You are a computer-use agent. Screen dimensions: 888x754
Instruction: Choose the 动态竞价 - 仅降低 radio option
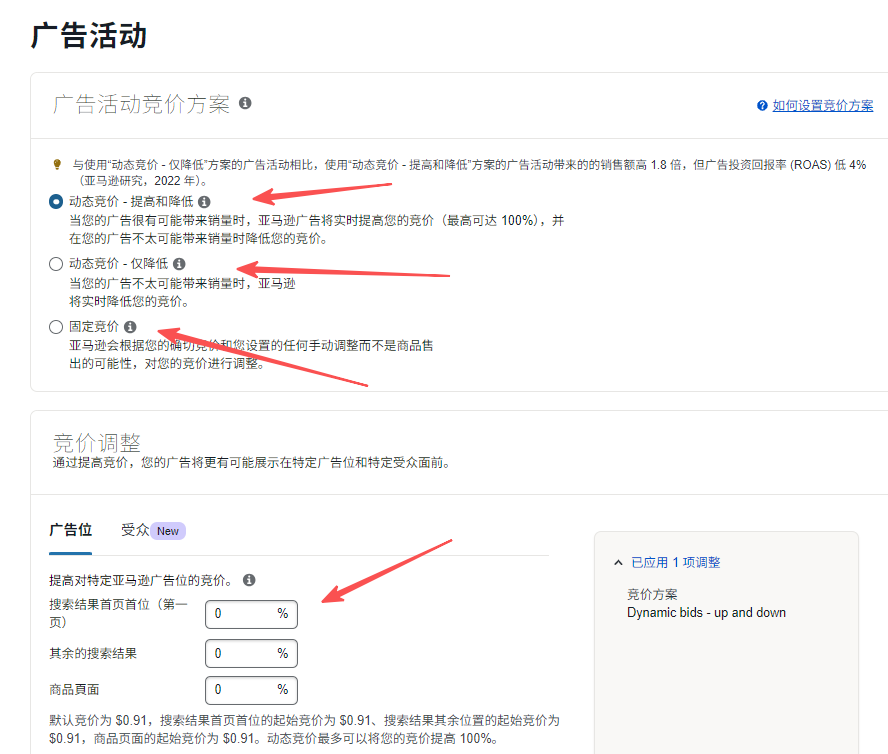pyautogui.click(x=56, y=264)
